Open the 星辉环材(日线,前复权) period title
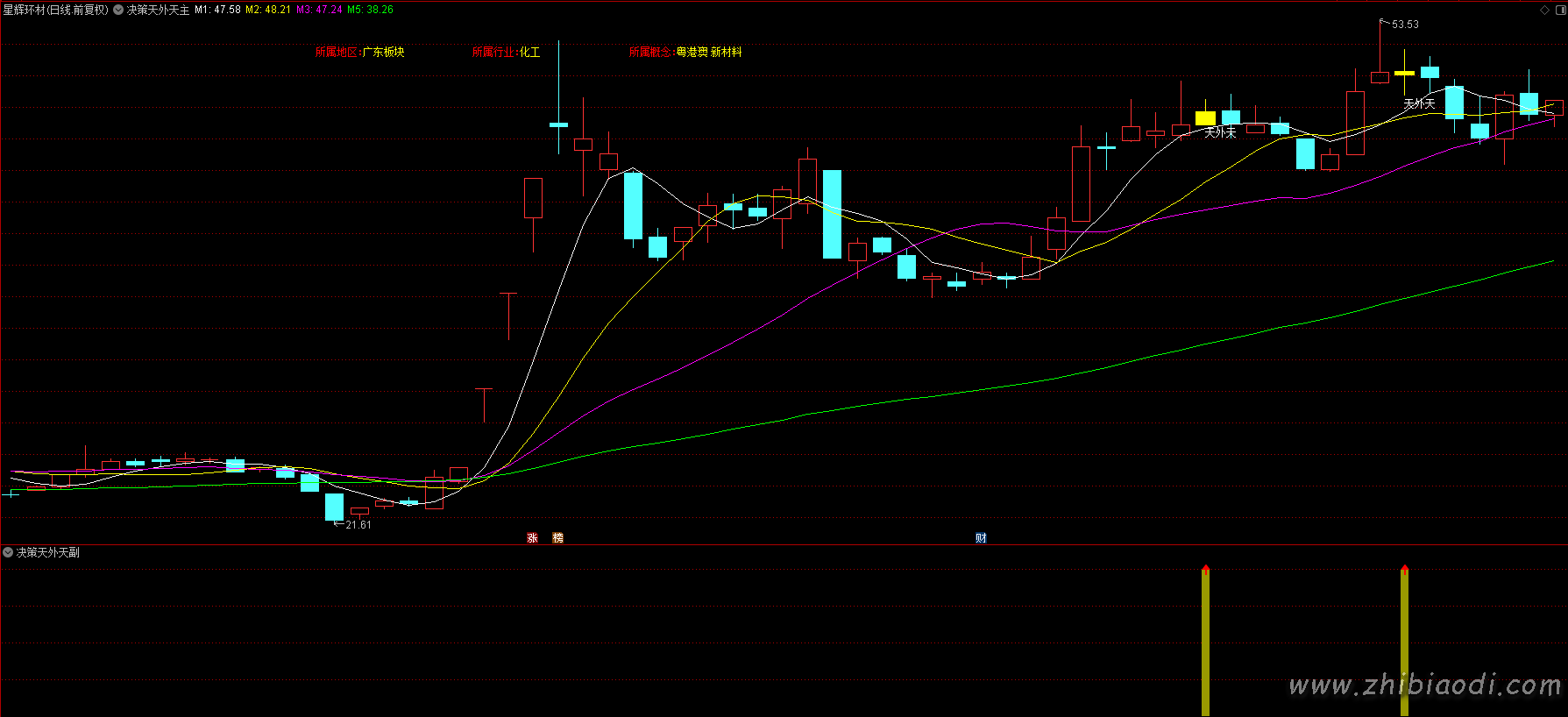This screenshot has width=1568, height=717. click(56, 10)
